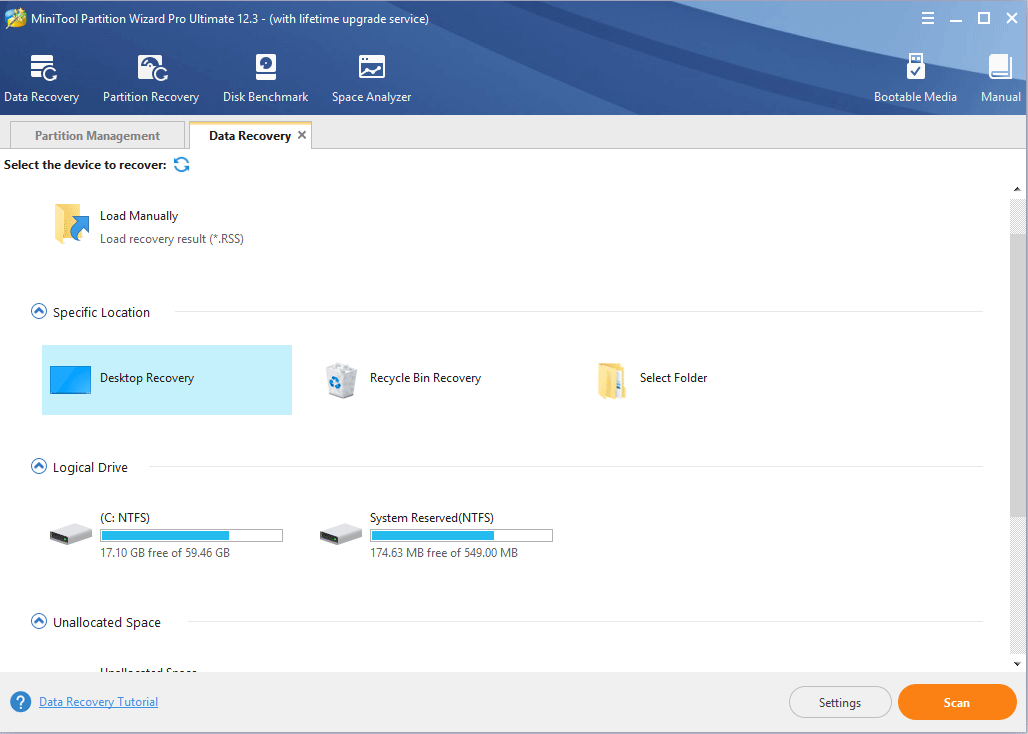Launch the Partition Recovery tool

point(151,79)
